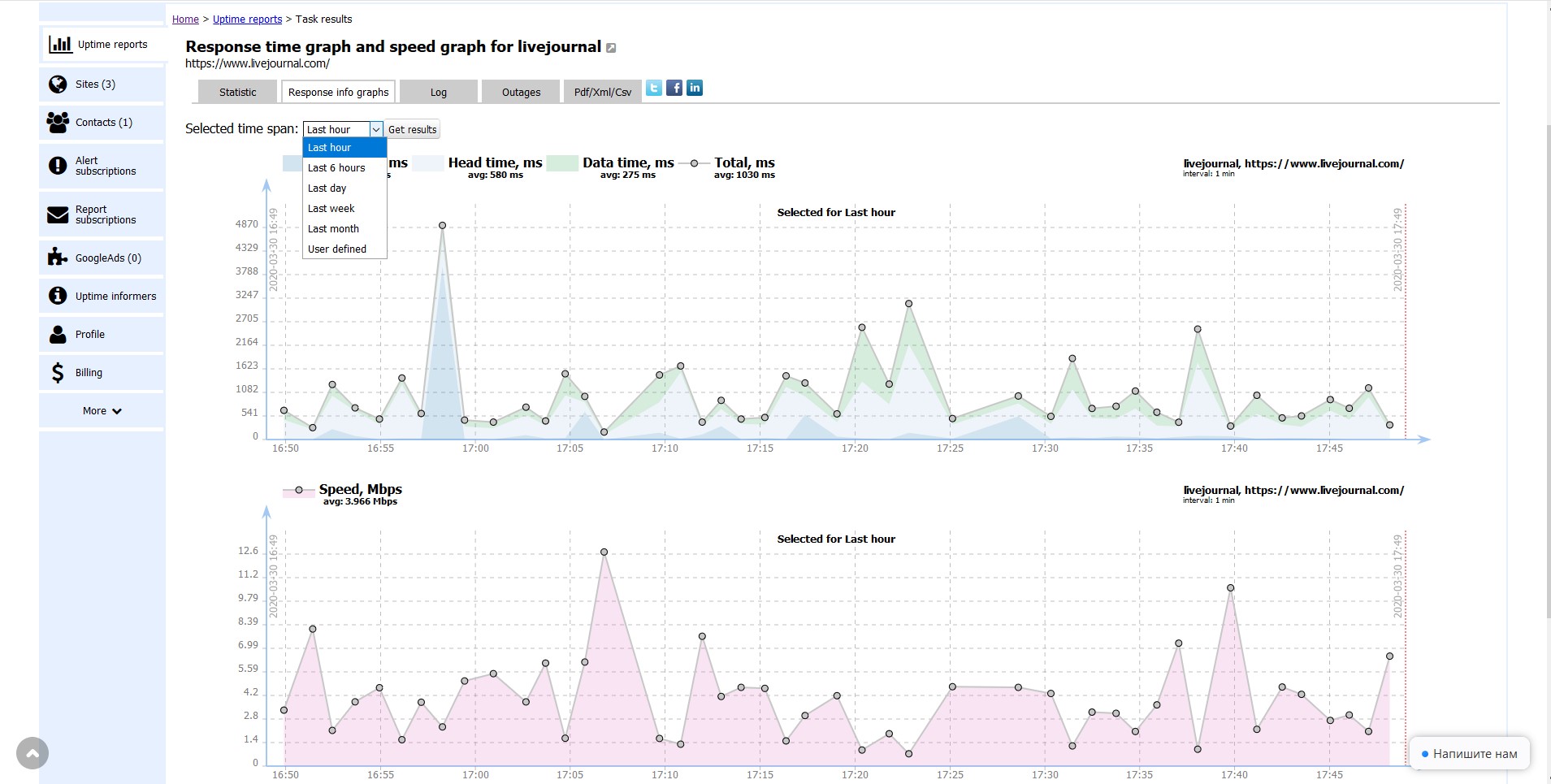Open livejournal external link icon
The height and width of the screenshot is (784, 1551).
(x=611, y=48)
